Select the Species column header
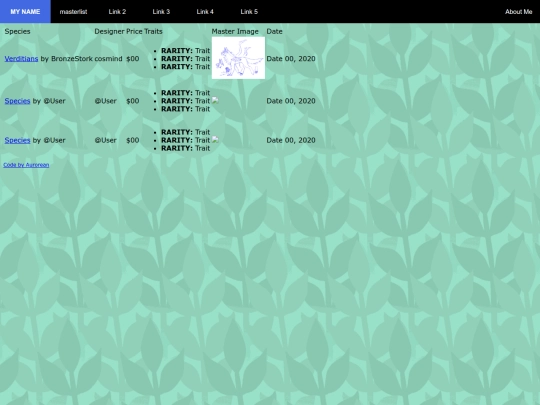 17,31
